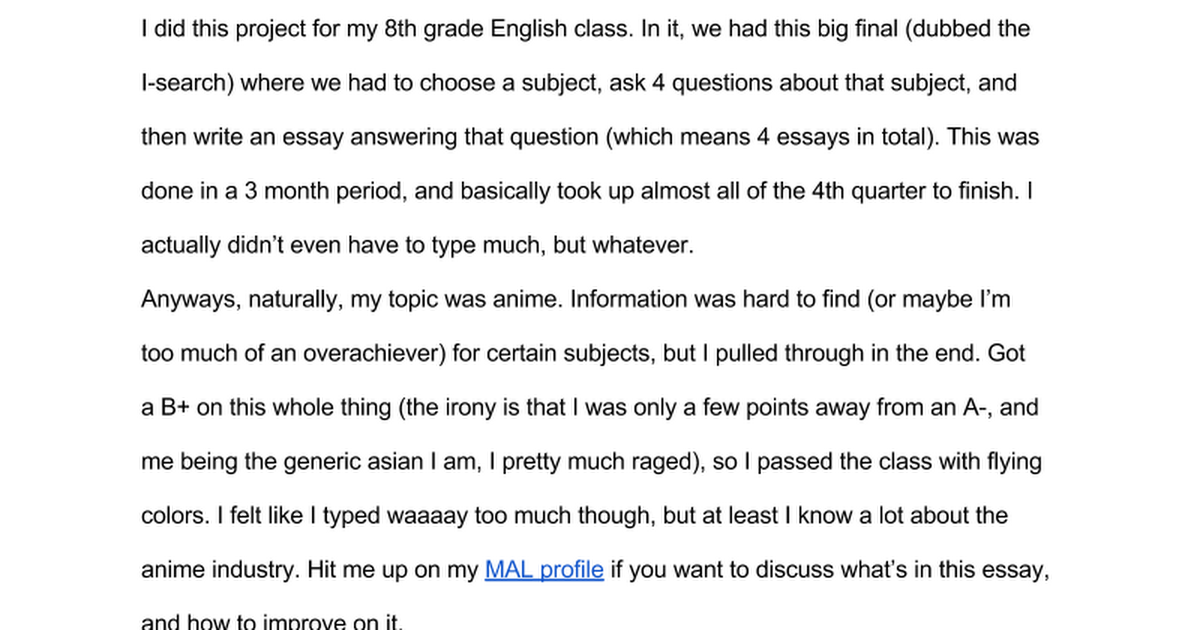The height and width of the screenshot is (630, 1200).
Task: Click the word "colors." starting a line
Action: tap(174, 516)
